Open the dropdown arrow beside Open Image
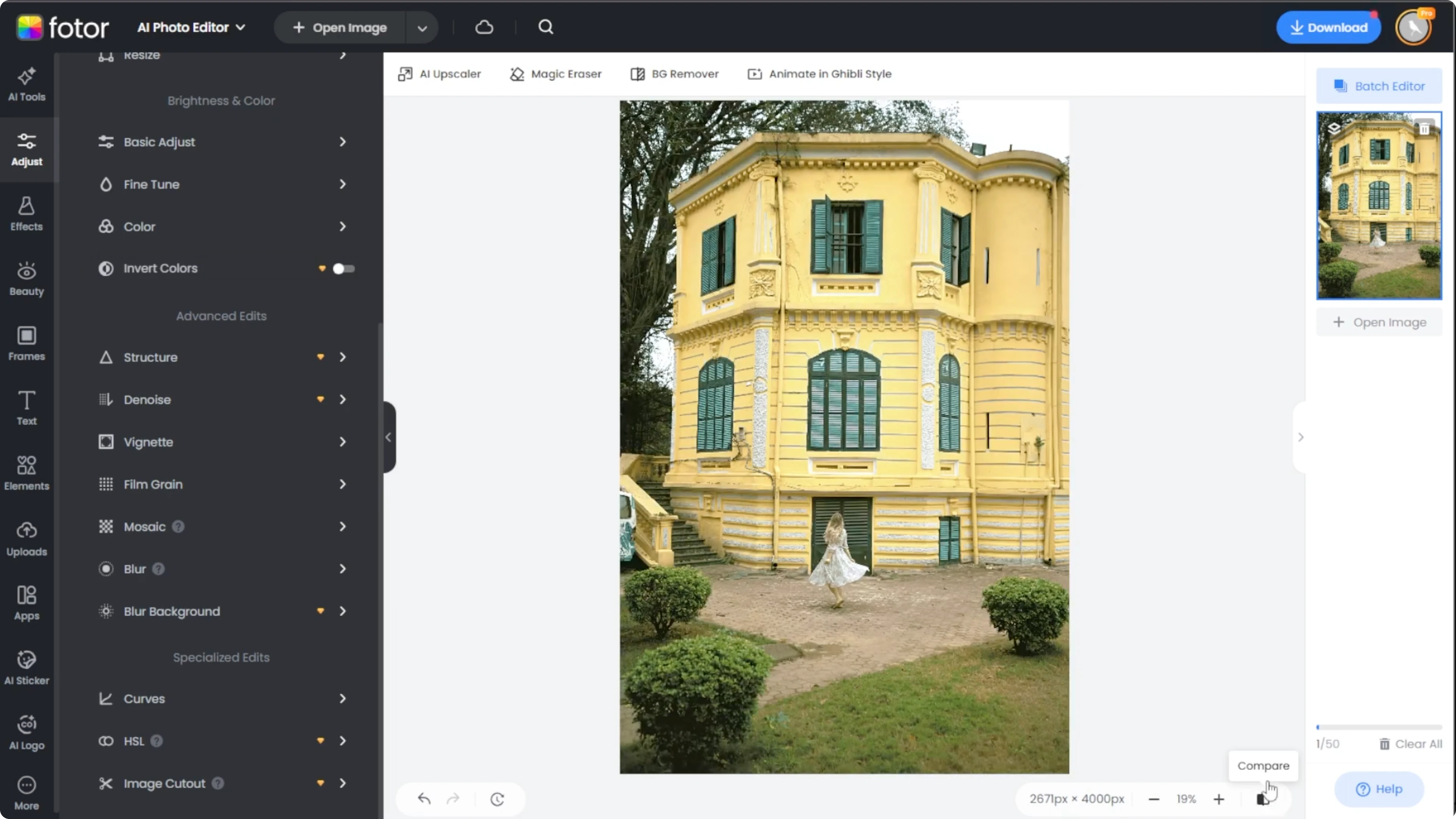This screenshot has width=1456, height=819. (x=422, y=28)
